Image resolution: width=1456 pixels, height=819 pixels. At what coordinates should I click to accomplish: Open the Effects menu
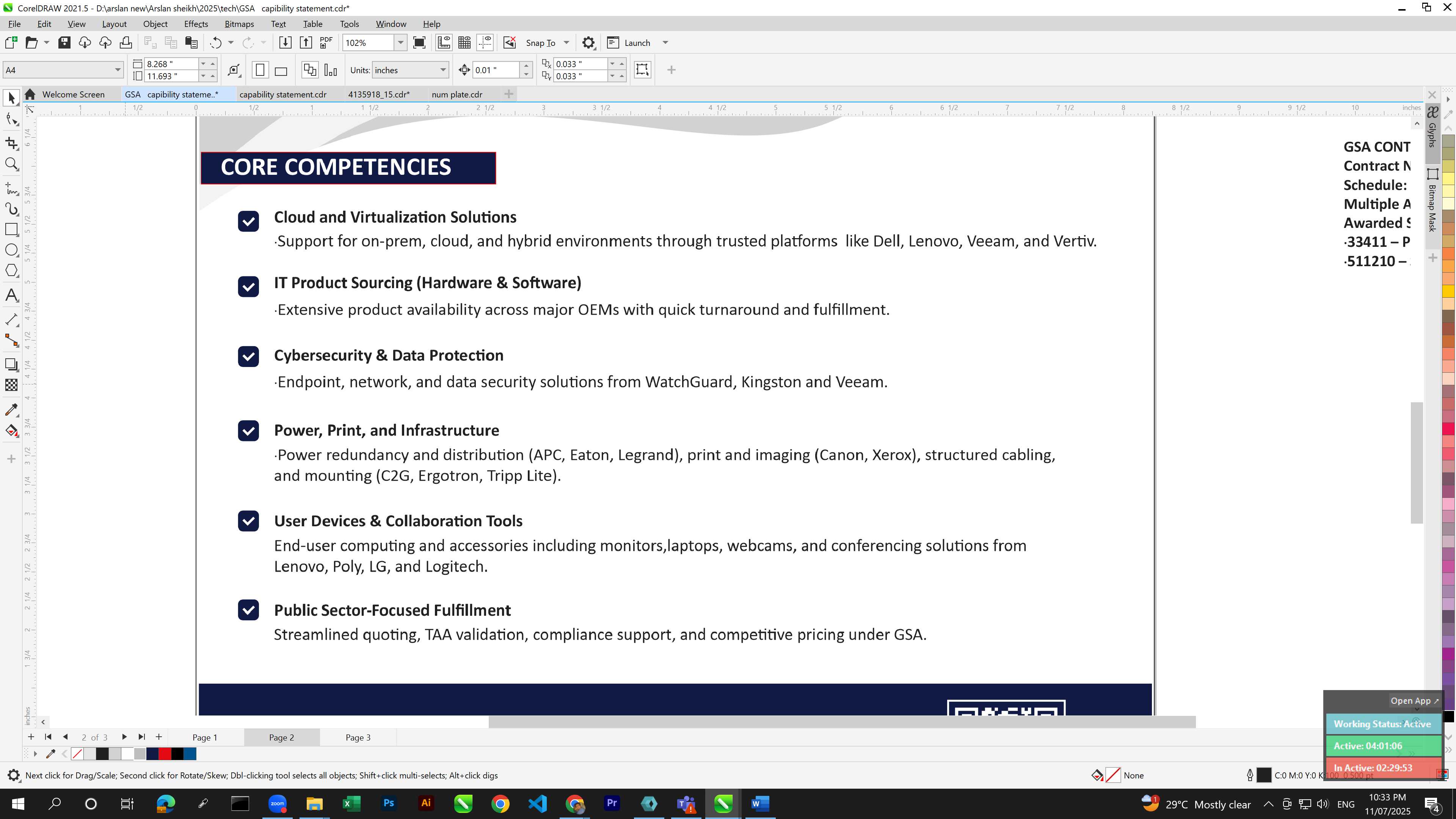click(x=196, y=24)
